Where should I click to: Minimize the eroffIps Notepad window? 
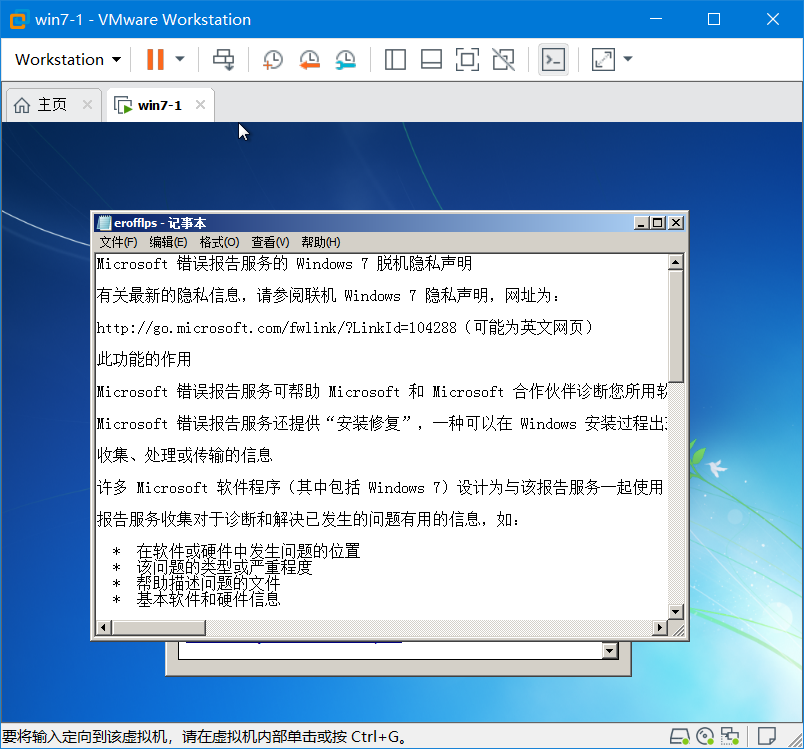641,223
